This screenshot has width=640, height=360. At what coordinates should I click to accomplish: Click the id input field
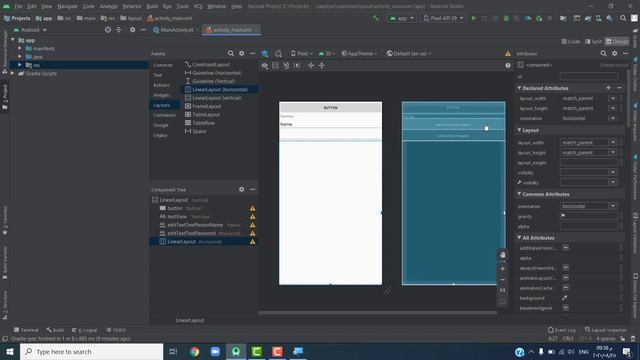pyautogui.click(x=589, y=76)
